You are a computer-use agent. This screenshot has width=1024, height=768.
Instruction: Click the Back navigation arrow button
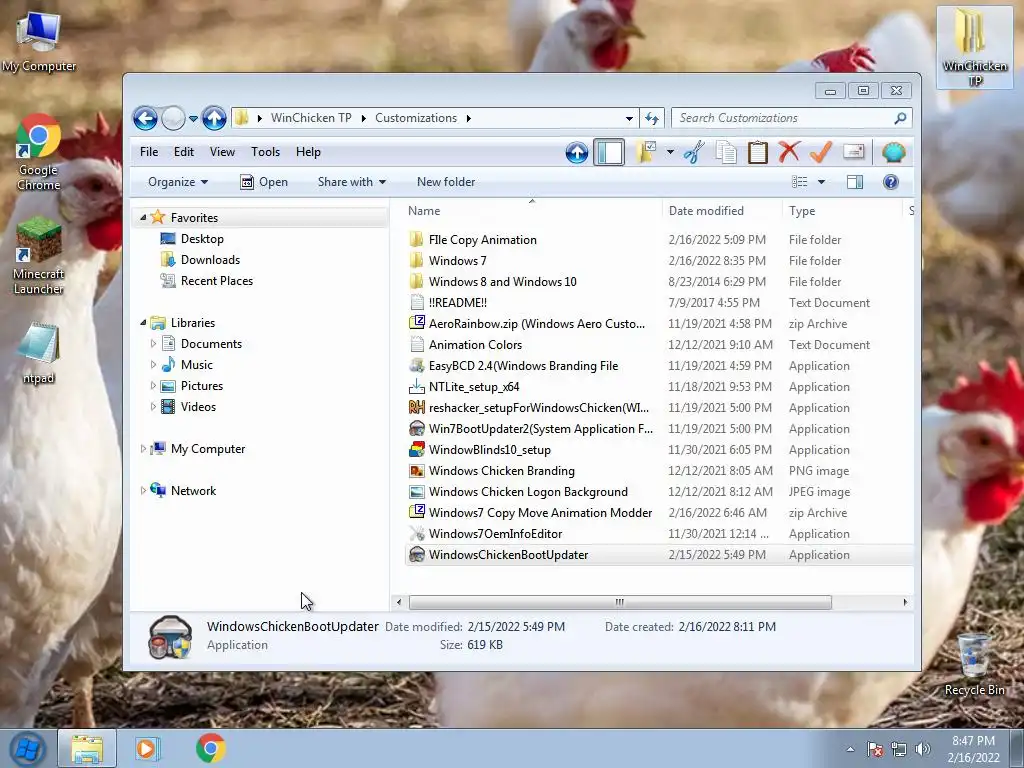point(145,118)
